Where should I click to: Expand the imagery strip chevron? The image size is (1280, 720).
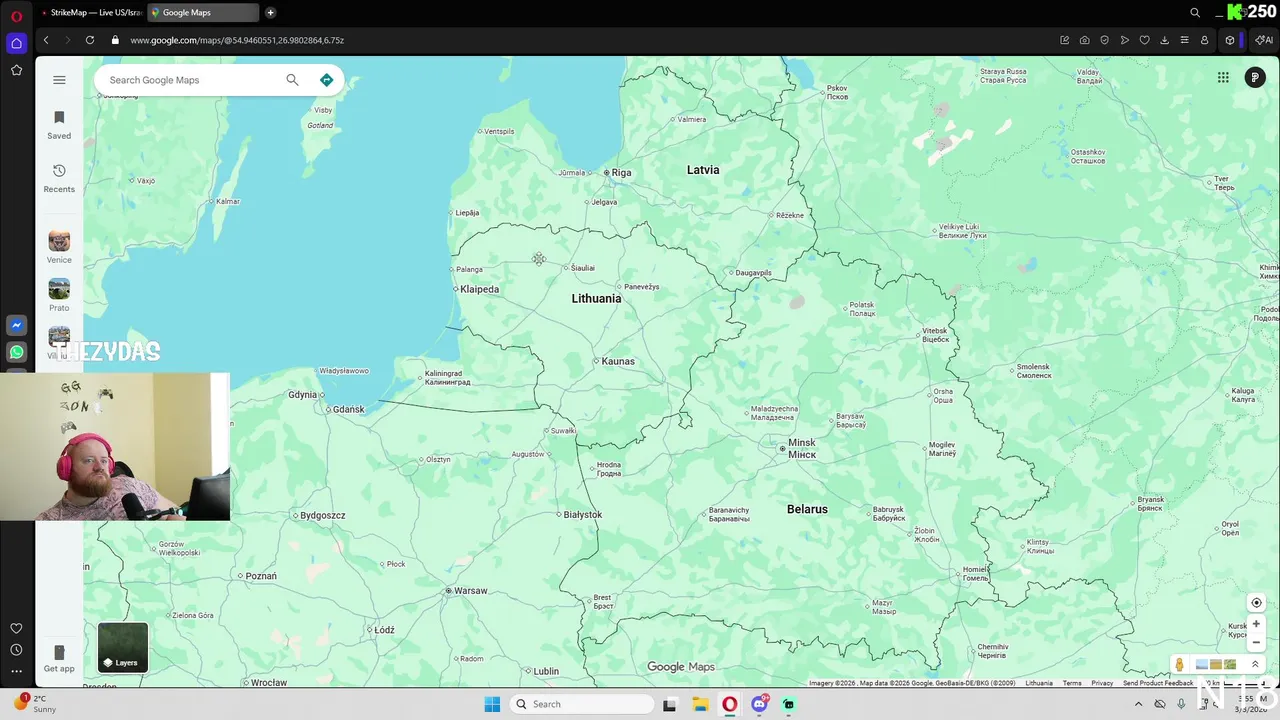pos(1255,665)
